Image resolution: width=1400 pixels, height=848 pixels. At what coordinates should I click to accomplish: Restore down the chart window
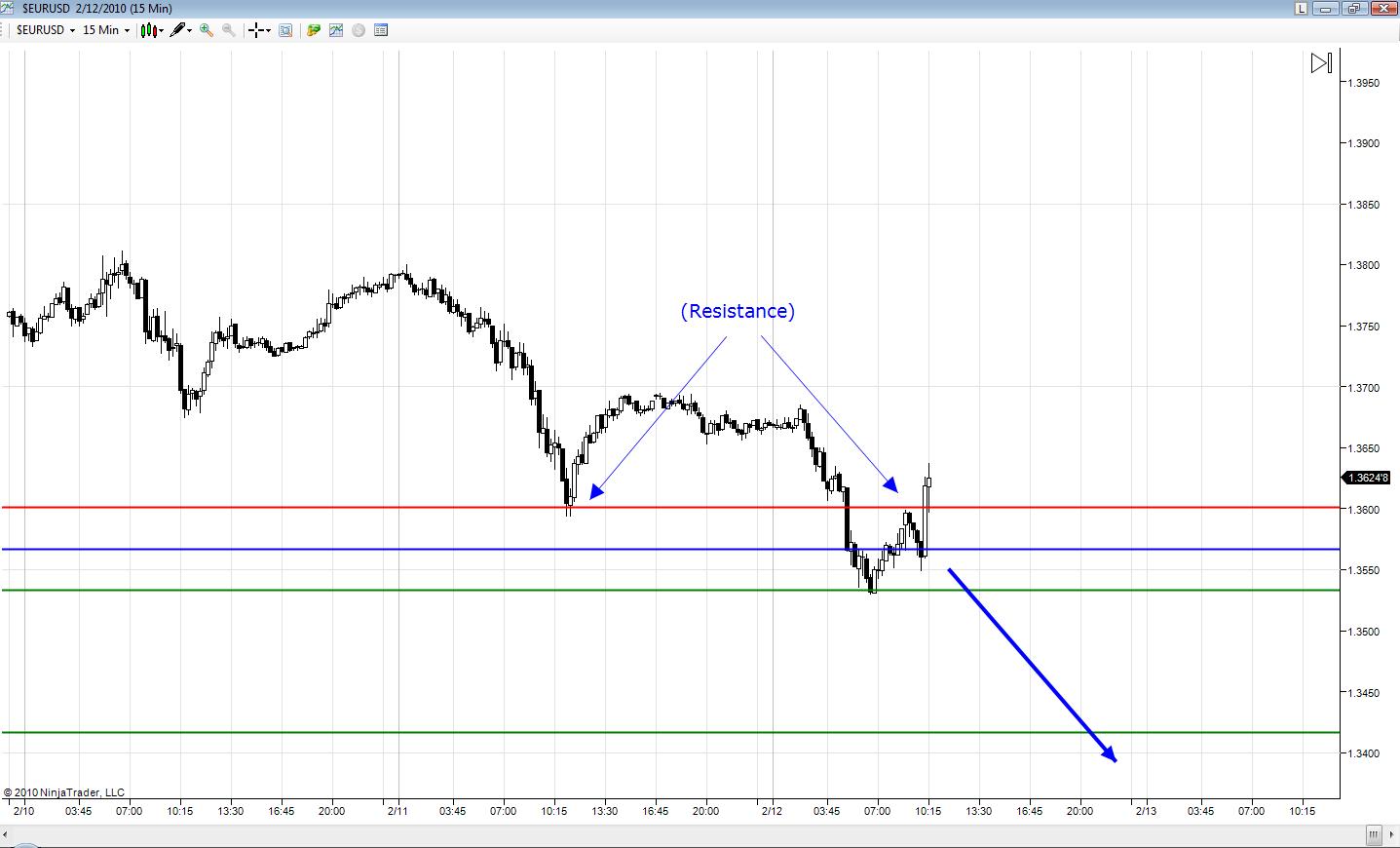[1356, 8]
